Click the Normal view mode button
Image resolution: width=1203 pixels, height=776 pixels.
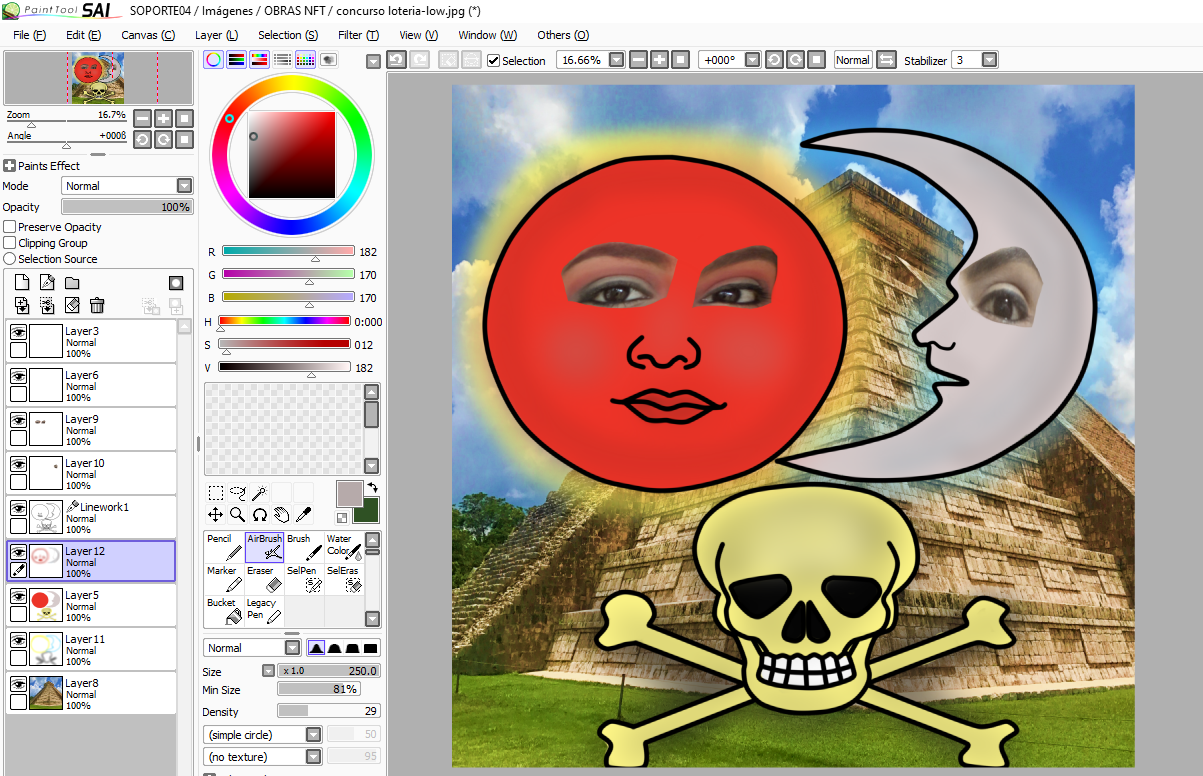coord(852,60)
